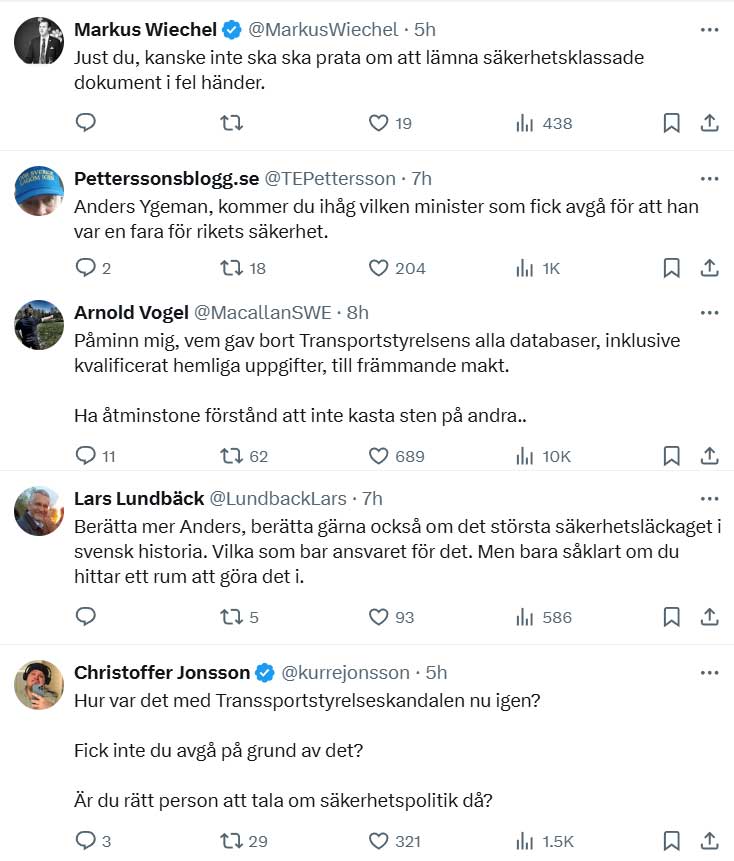Bookmark the Petterssonsblogg.se tweet
734x861 pixels.
(672, 268)
